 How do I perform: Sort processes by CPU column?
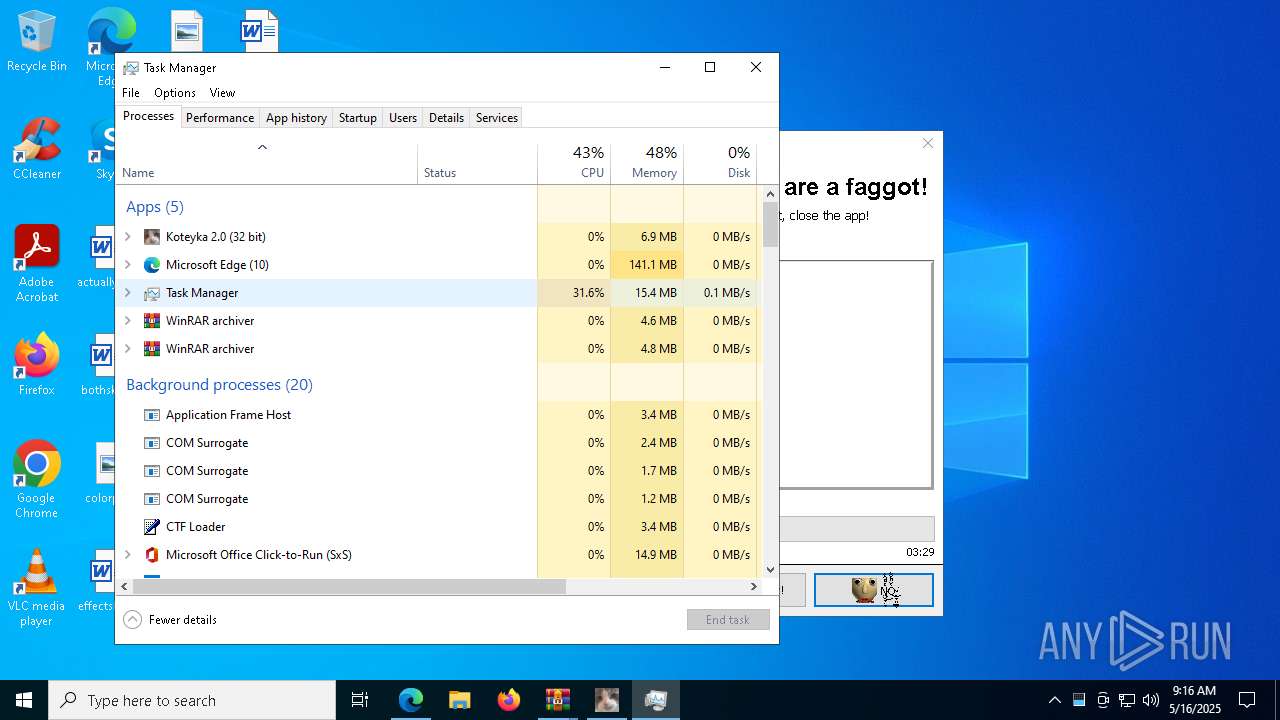pyautogui.click(x=574, y=164)
